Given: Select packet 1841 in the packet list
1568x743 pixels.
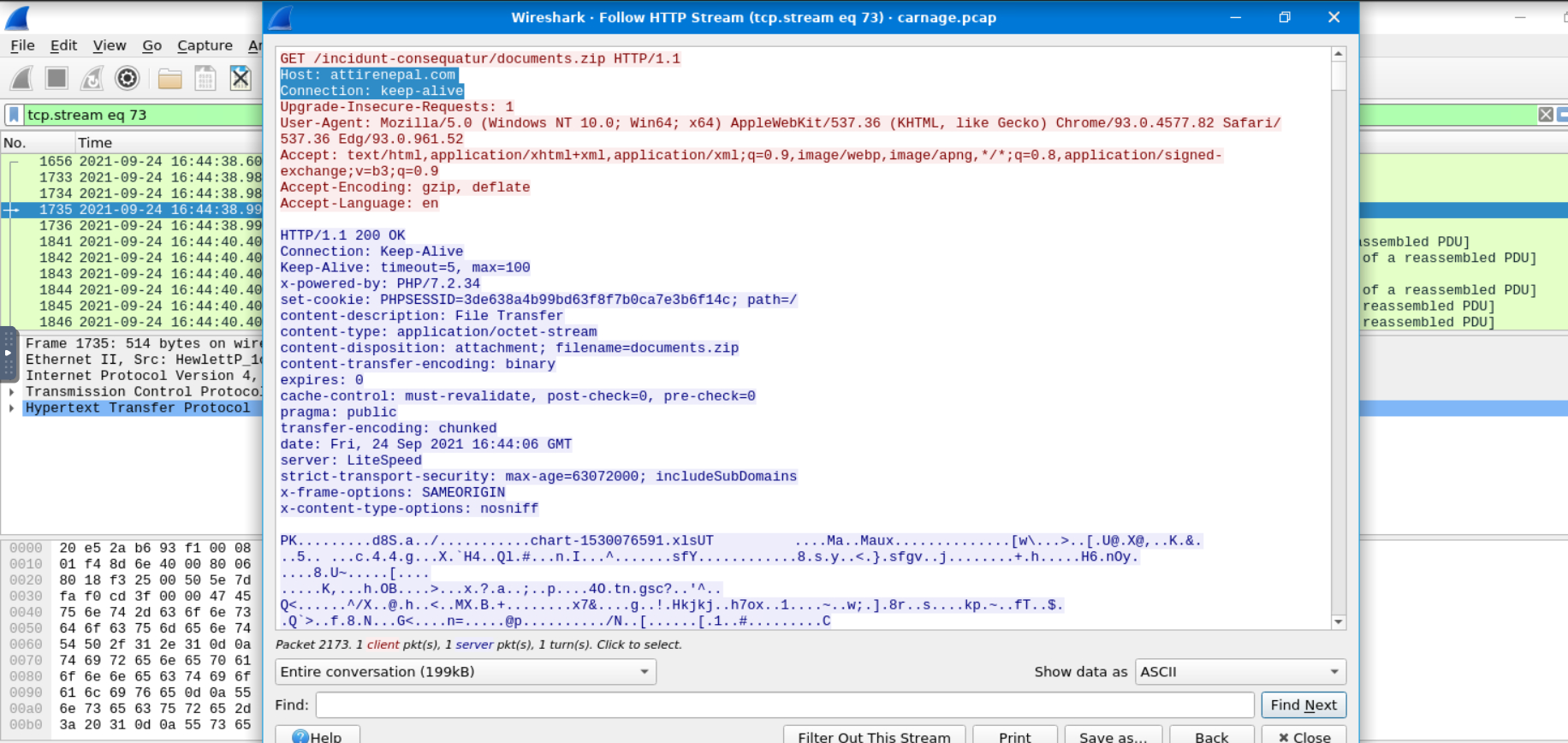Looking at the screenshot, I should coord(133,242).
